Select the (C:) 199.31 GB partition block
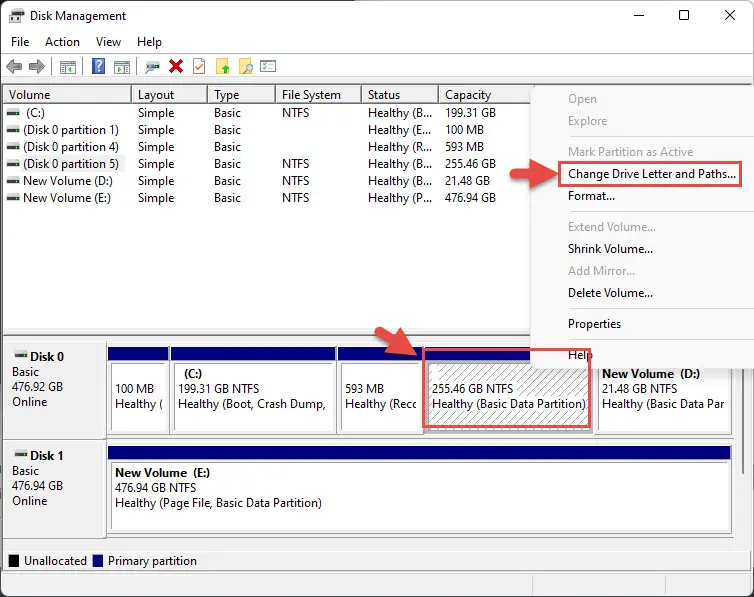Viewport: 754px width, 597px height. pyautogui.click(x=253, y=389)
